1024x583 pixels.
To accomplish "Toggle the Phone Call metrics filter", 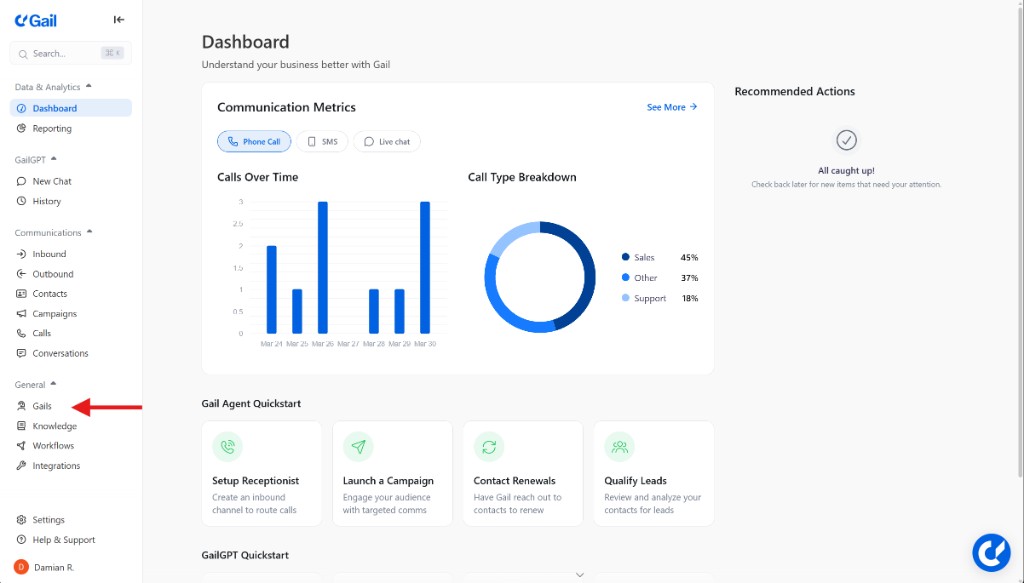I will pos(253,141).
